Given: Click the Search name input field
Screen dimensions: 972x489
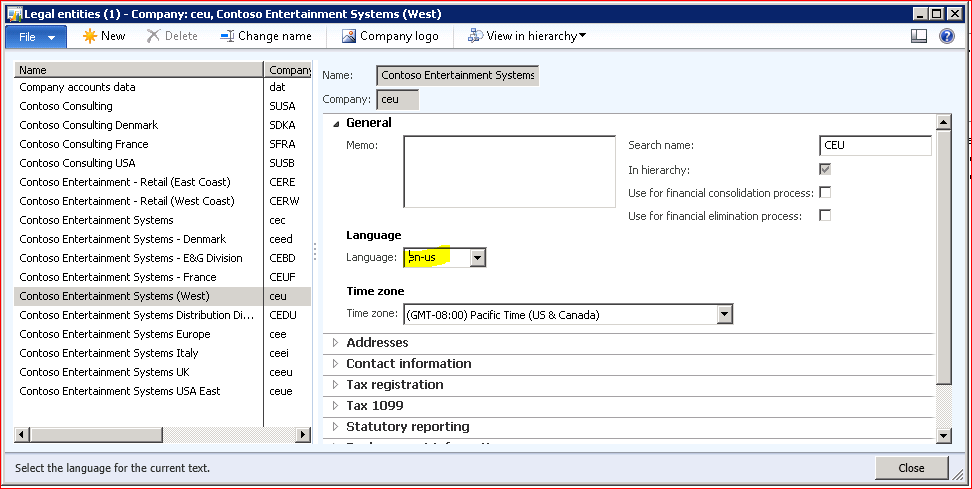Looking at the screenshot, I should pyautogui.click(x=874, y=145).
